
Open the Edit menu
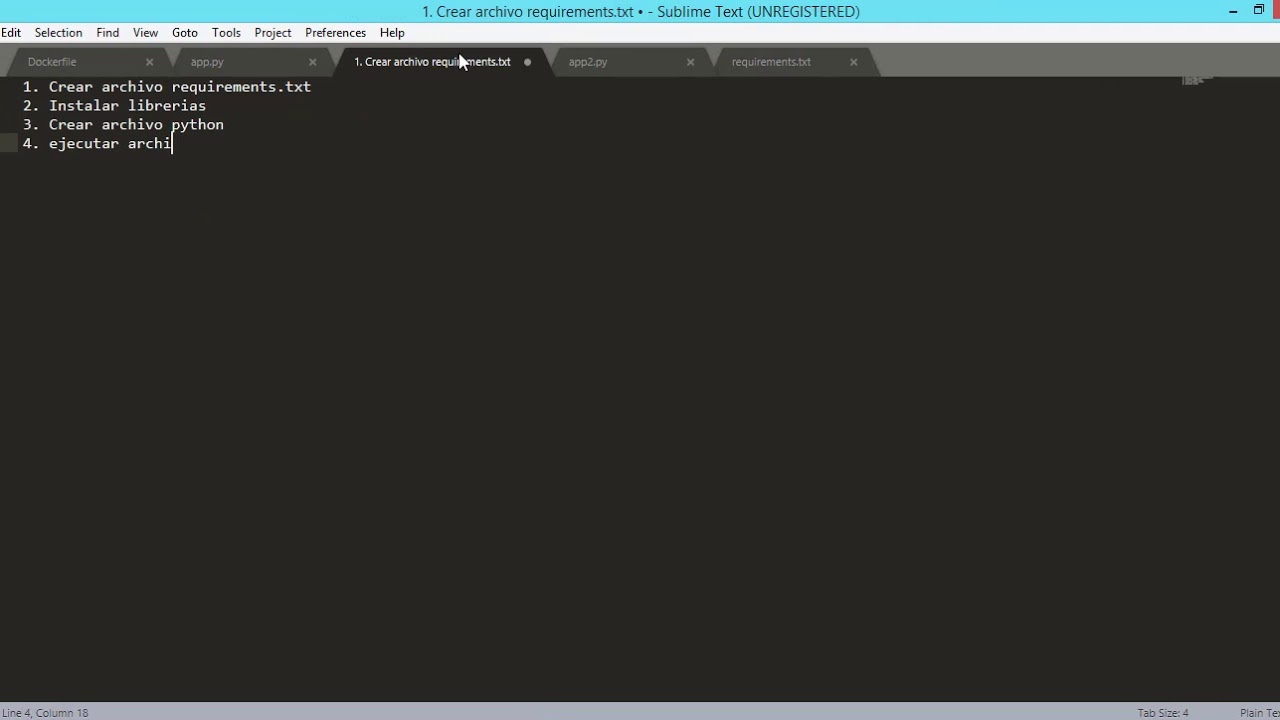pos(11,32)
